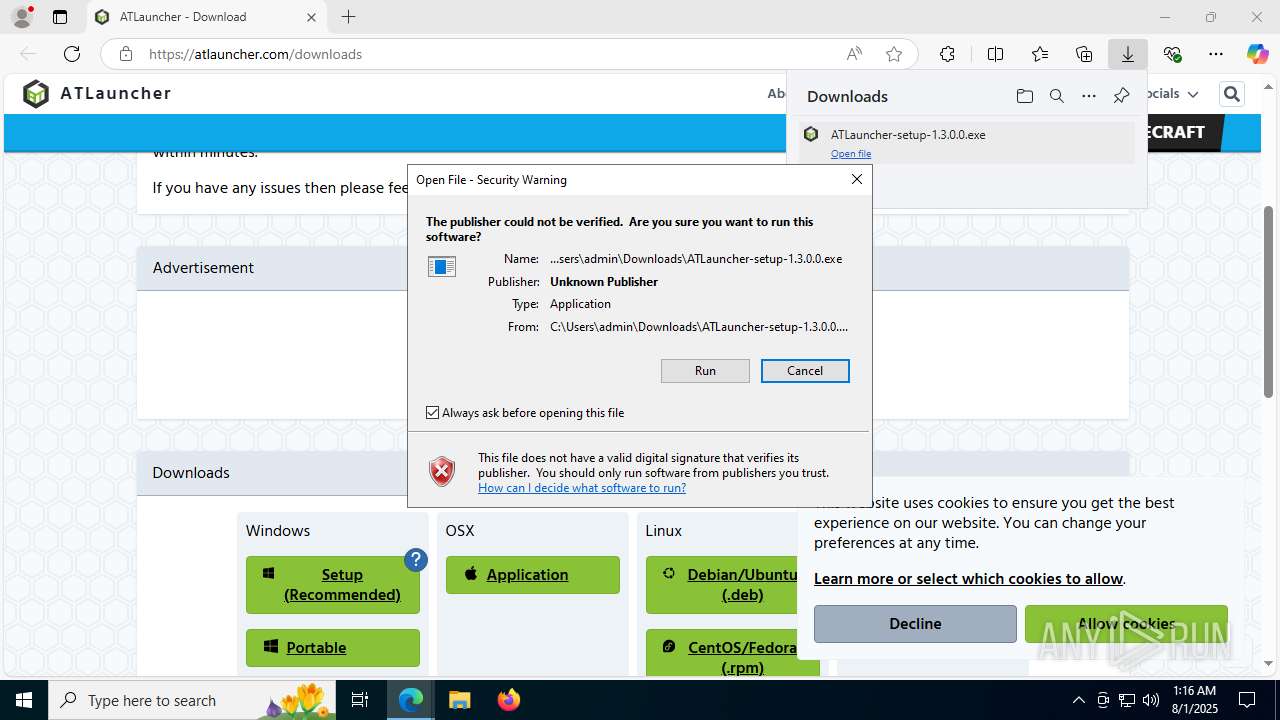Toggle split screen icon
This screenshot has width=1280, height=720.
[995, 54]
